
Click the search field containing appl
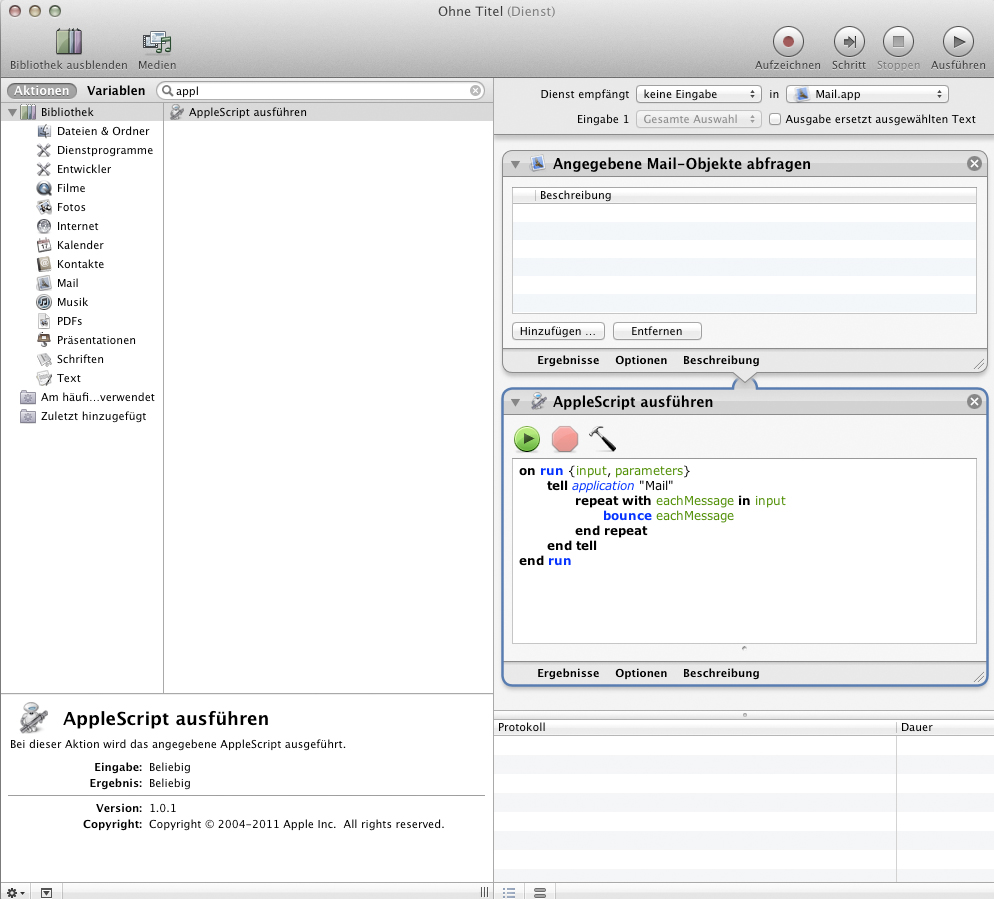point(320,91)
